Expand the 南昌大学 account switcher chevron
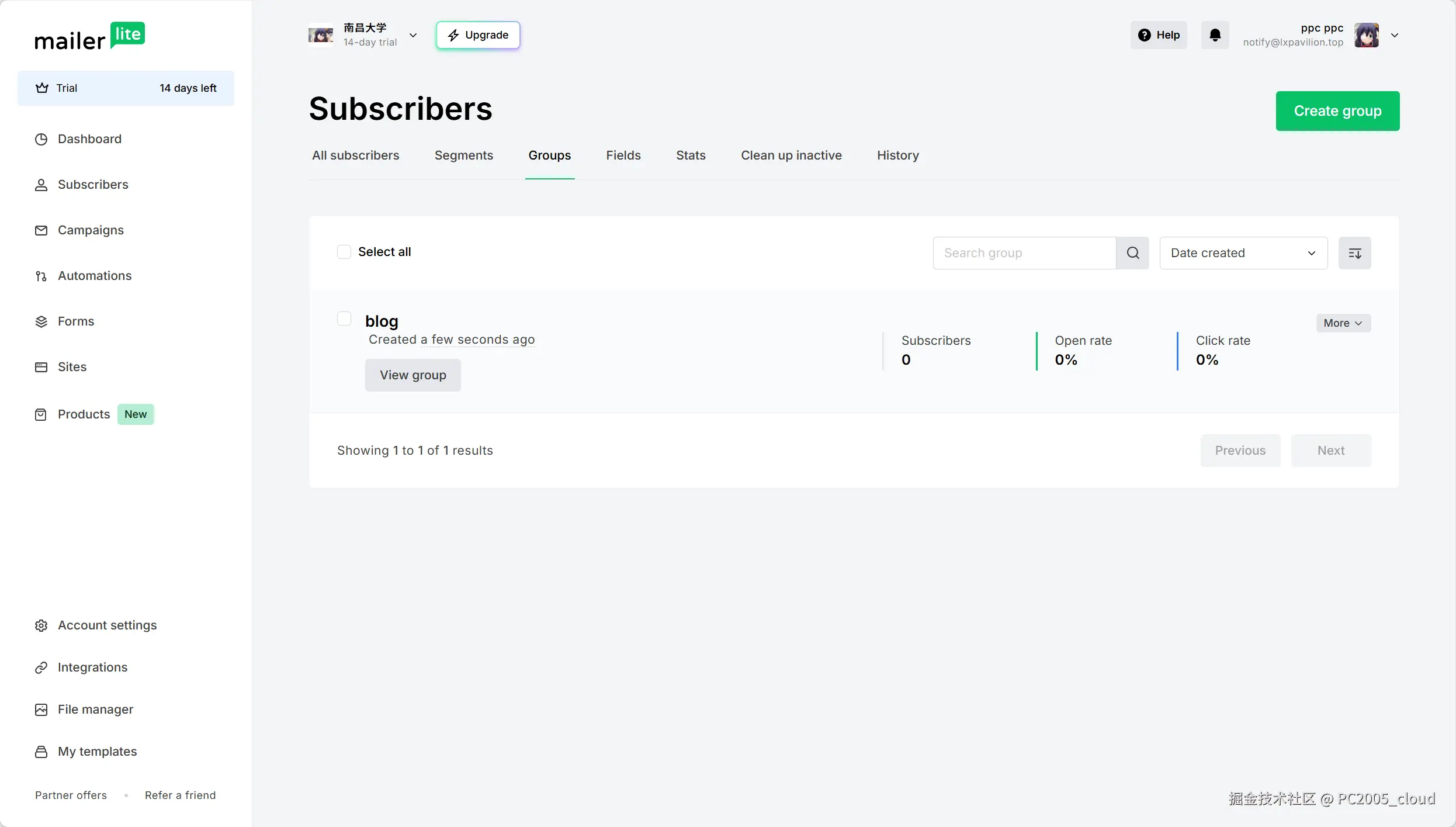 pos(413,35)
